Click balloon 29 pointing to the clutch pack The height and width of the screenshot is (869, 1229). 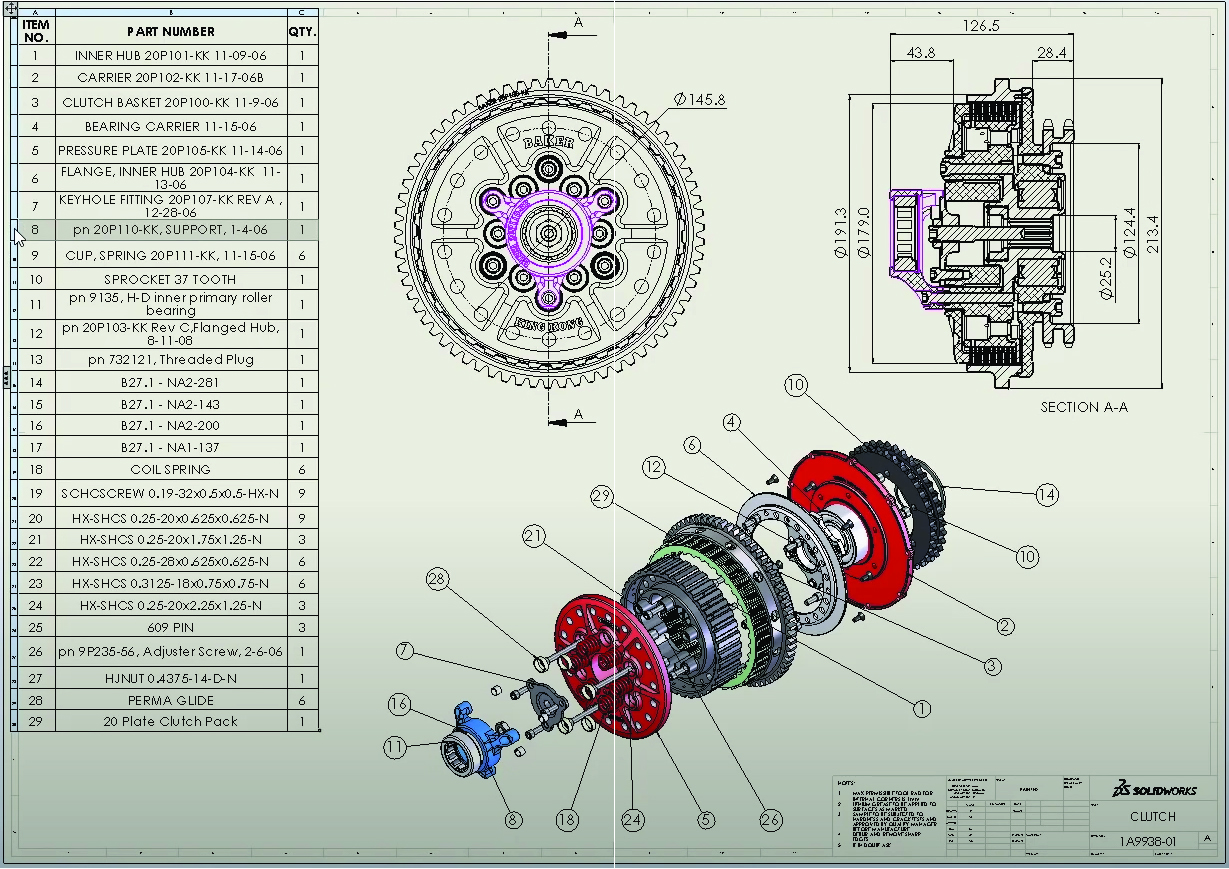pyautogui.click(x=601, y=494)
